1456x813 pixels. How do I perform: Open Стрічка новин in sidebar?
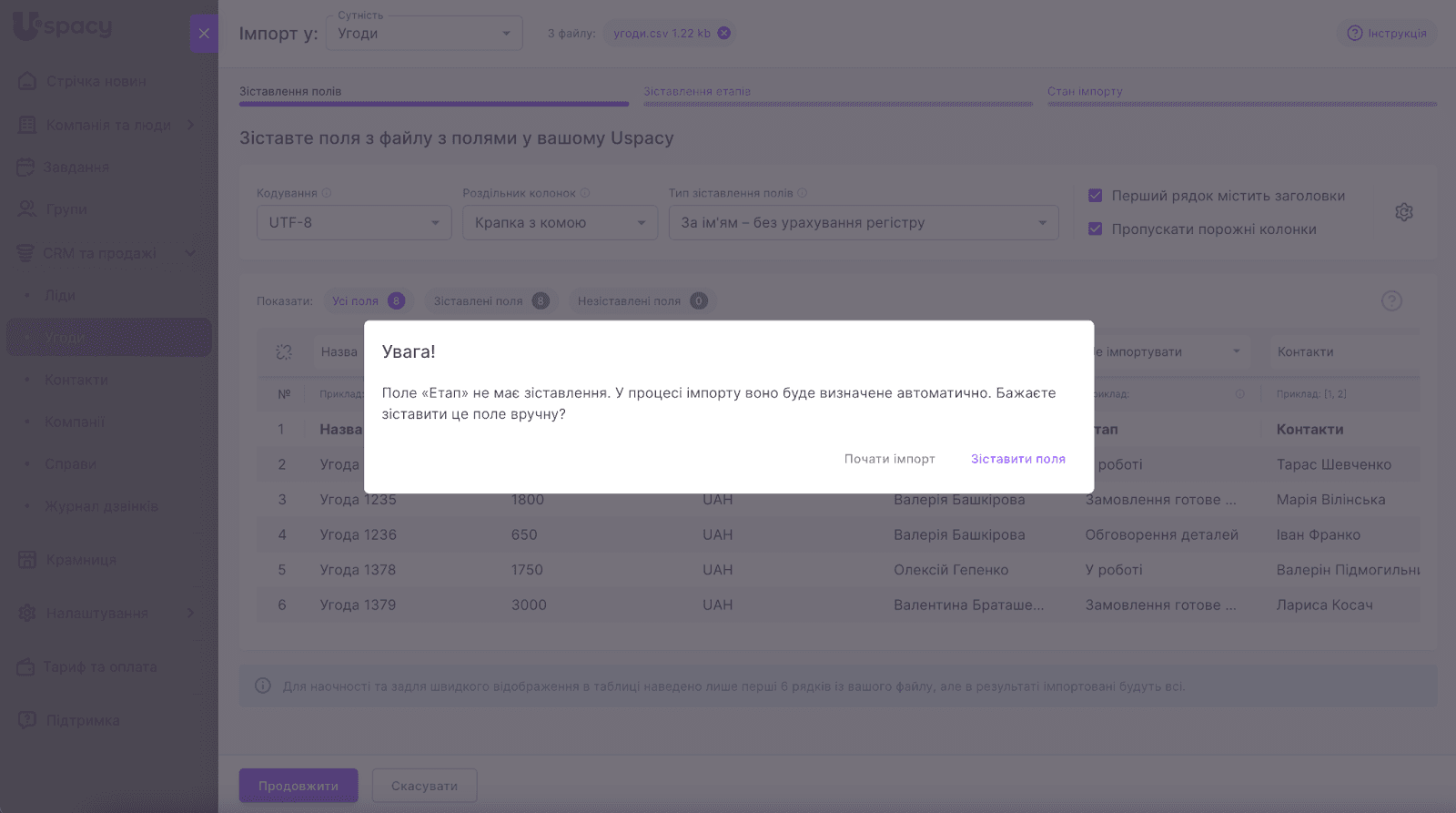[x=96, y=81]
